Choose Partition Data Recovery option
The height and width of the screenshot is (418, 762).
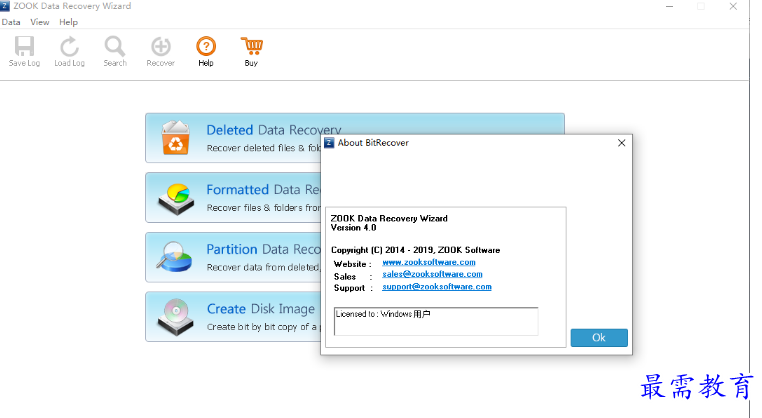[x=233, y=258]
